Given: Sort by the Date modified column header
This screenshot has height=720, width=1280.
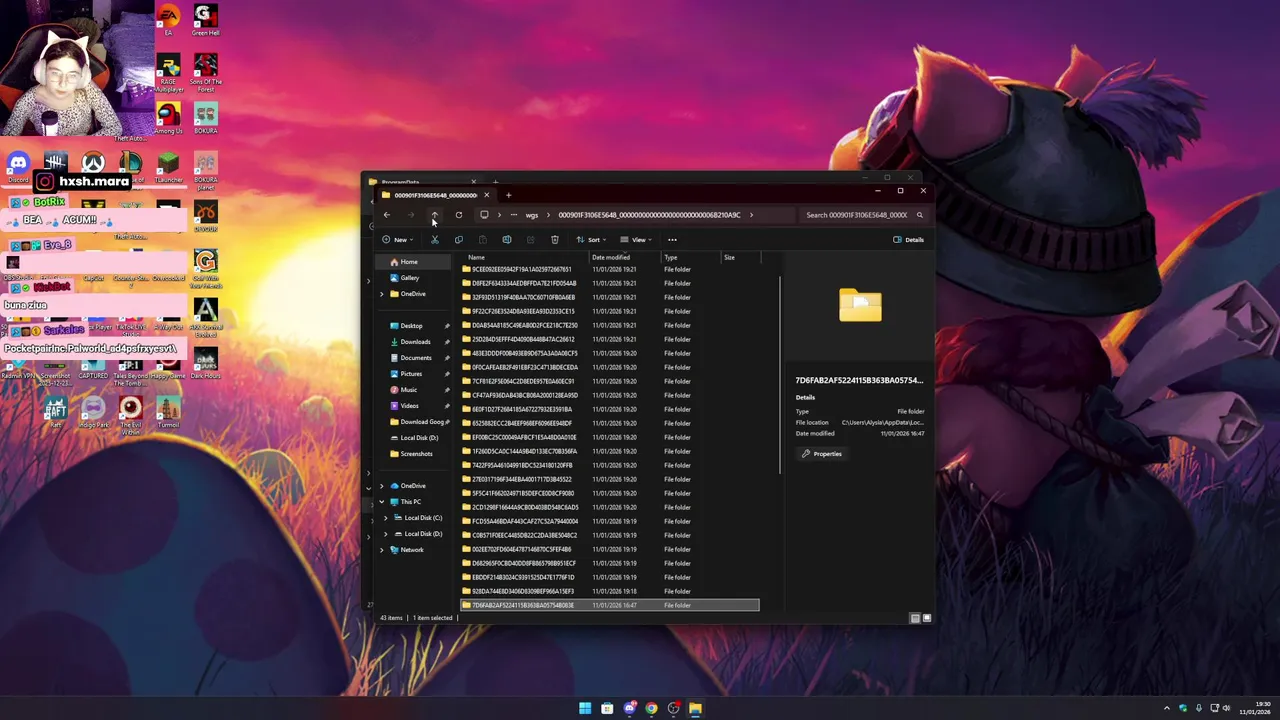Looking at the screenshot, I should coord(625,258).
